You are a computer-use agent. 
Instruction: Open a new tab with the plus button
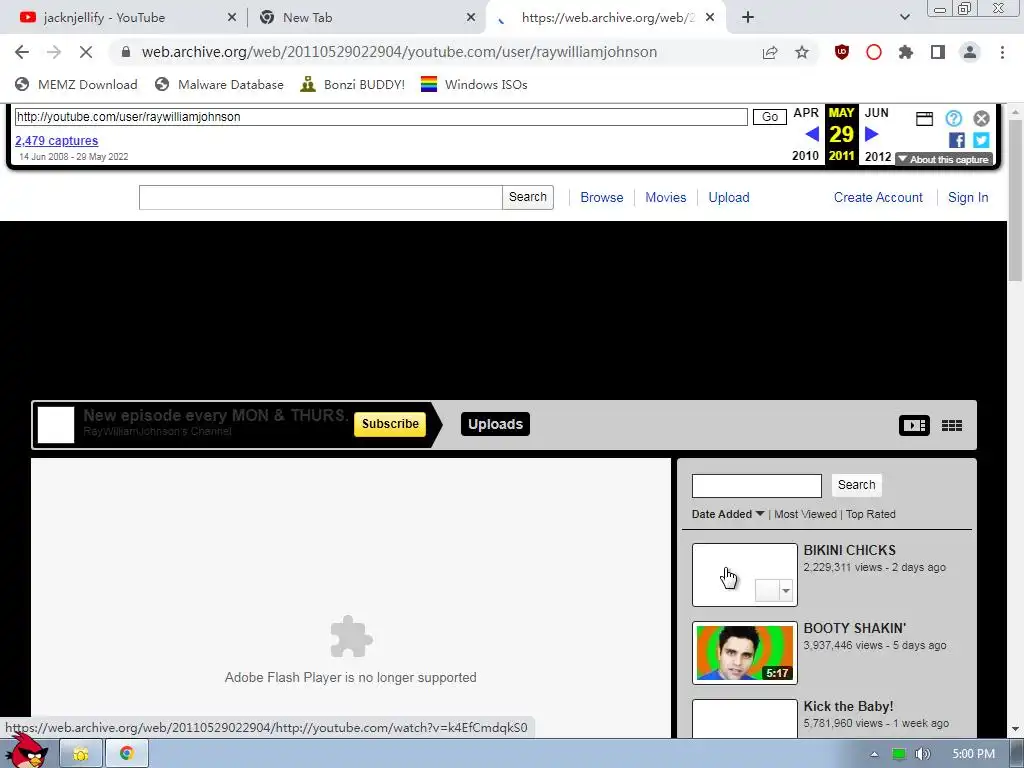pos(748,18)
